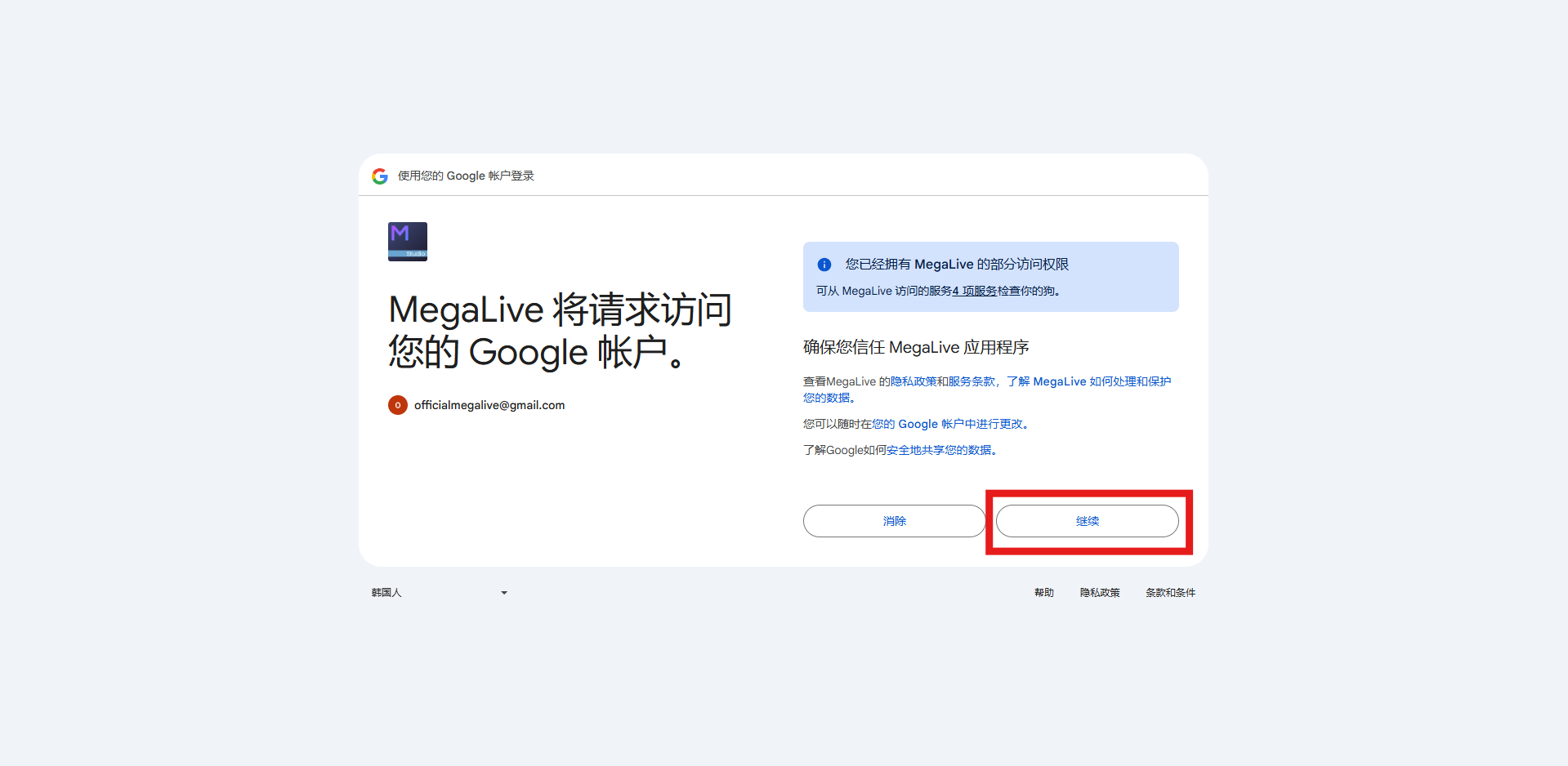
Task: Open the footer 隐私政策 link
Action: pyautogui.click(x=1100, y=593)
